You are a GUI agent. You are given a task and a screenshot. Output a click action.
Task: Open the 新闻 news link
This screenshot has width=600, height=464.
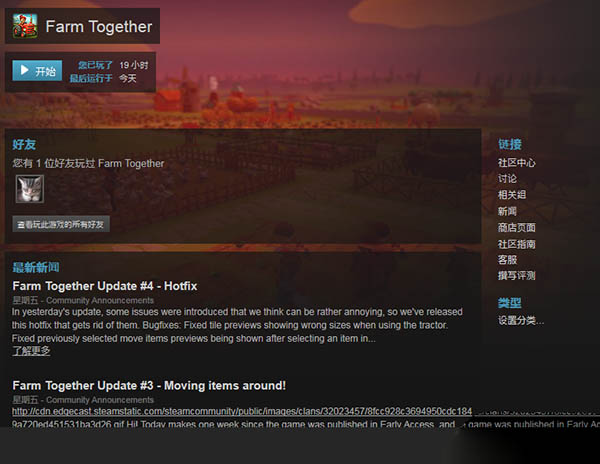(507, 211)
